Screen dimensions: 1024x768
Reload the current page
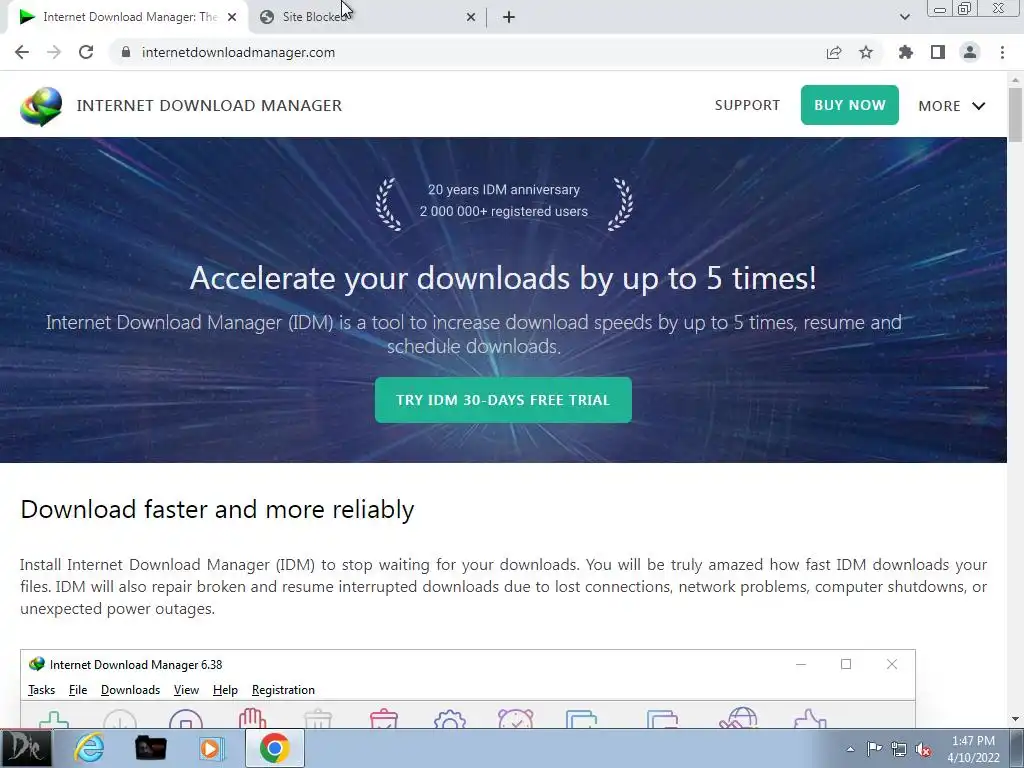click(86, 52)
